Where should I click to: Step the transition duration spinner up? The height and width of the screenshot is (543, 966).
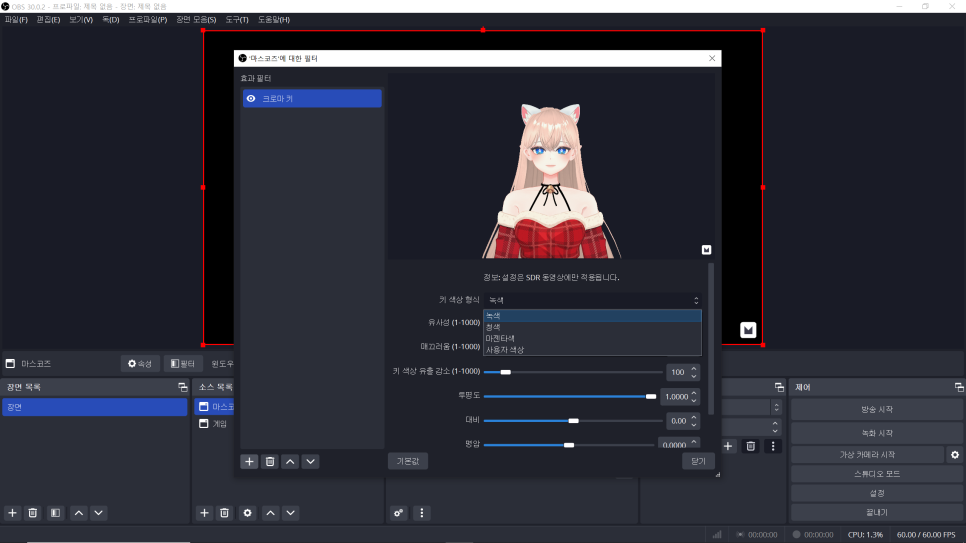click(775, 423)
